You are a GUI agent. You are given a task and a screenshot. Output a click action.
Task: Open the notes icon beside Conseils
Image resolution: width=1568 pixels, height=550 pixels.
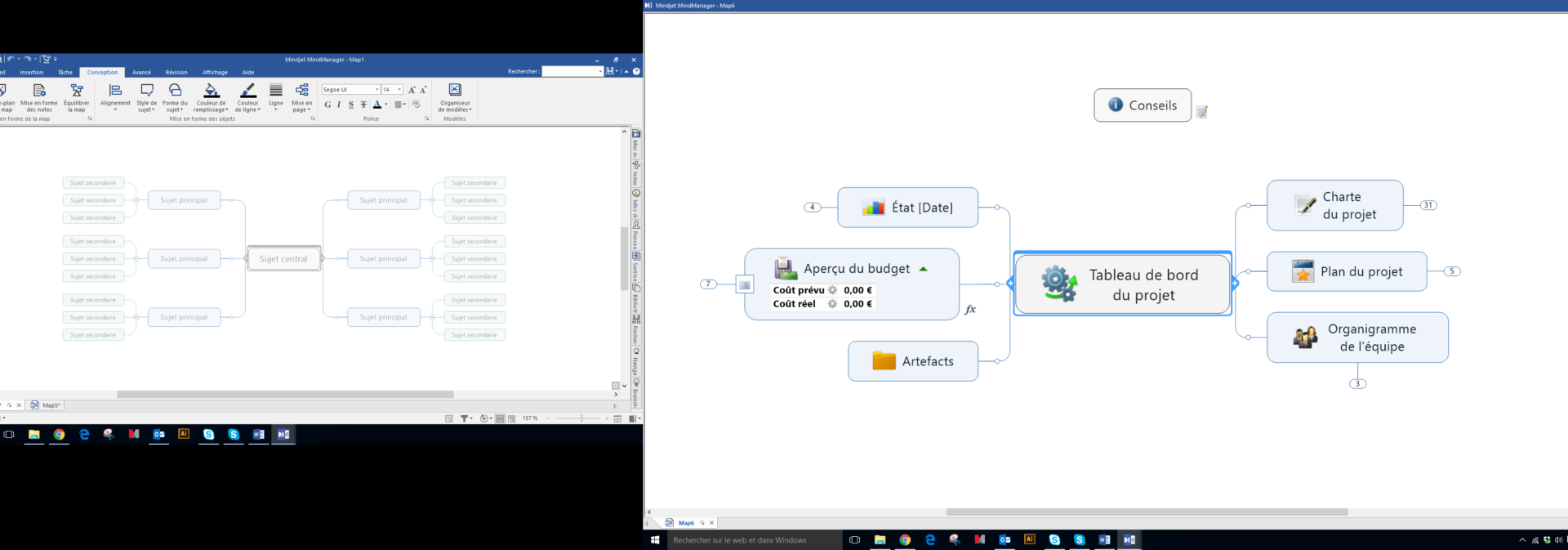[1202, 112]
